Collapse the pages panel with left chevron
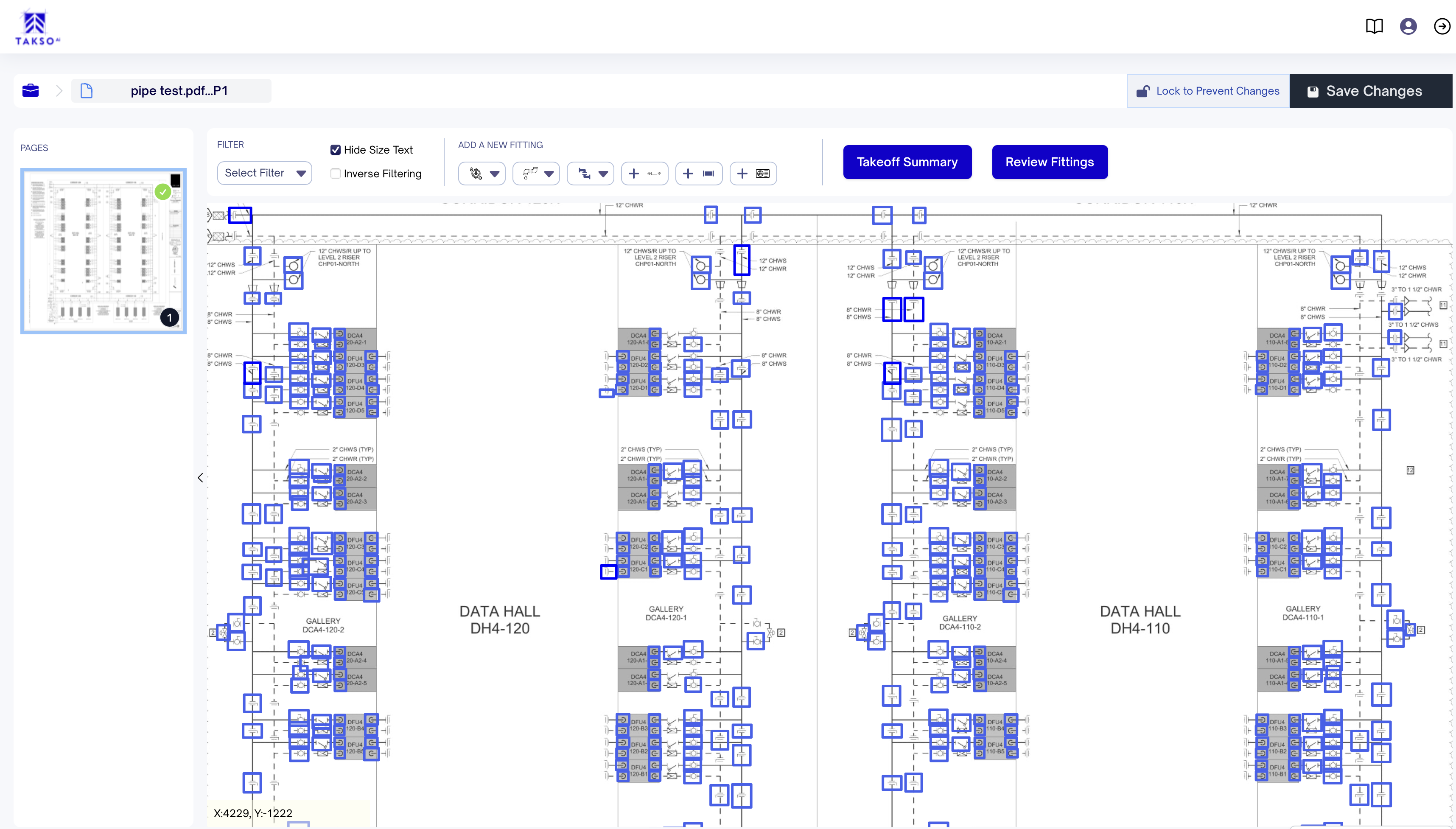The width and height of the screenshot is (1456, 829). pos(200,478)
